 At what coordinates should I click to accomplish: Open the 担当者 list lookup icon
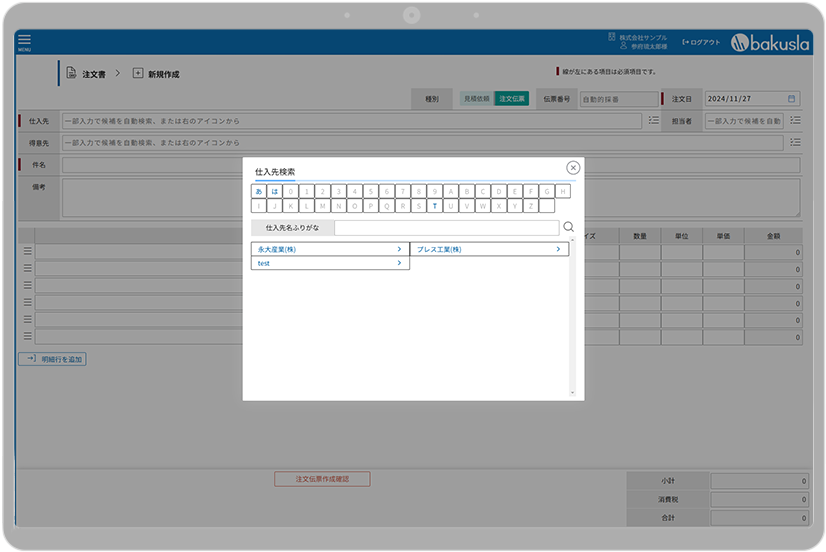795,120
